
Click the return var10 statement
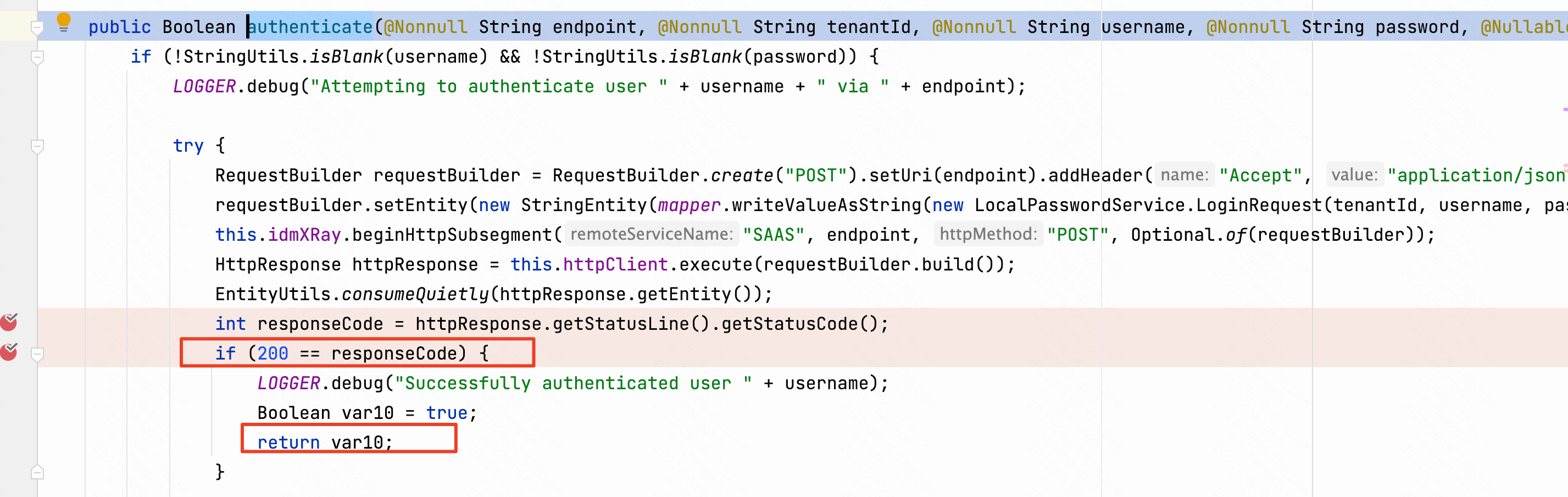click(325, 443)
